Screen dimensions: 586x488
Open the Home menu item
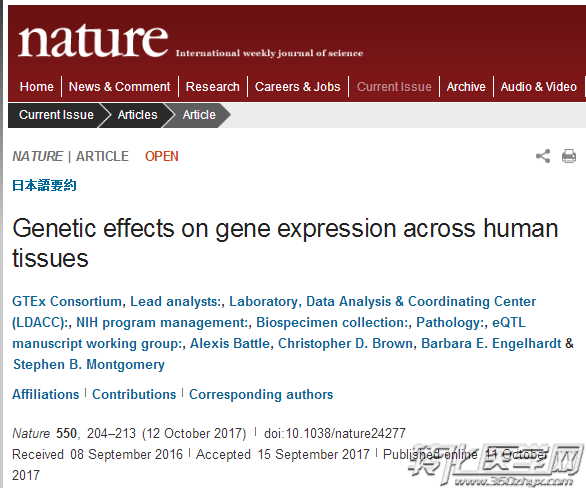point(37,87)
